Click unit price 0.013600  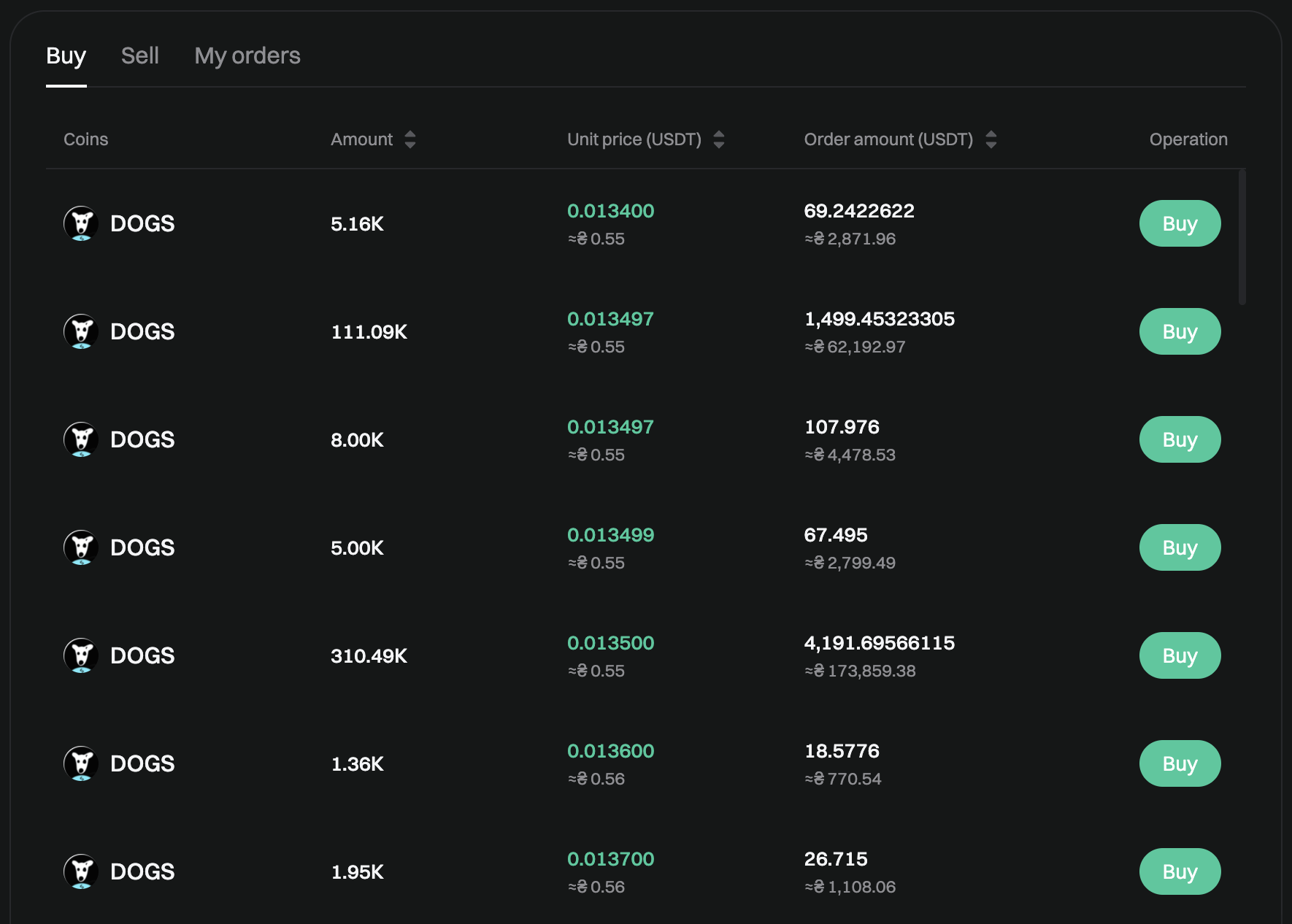click(x=611, y=751)
